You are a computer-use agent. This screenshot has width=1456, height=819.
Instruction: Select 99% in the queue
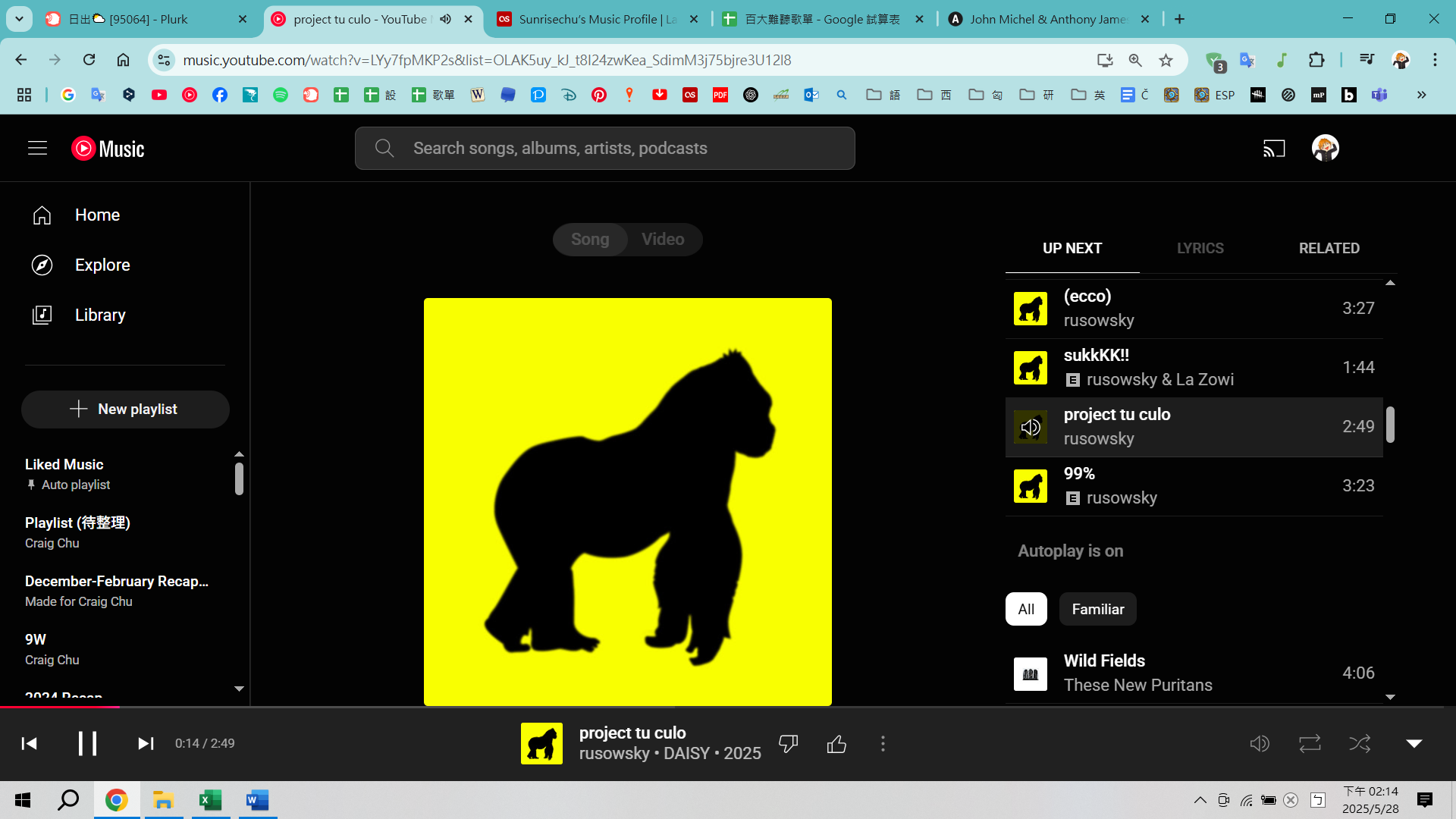[1194, 486]
